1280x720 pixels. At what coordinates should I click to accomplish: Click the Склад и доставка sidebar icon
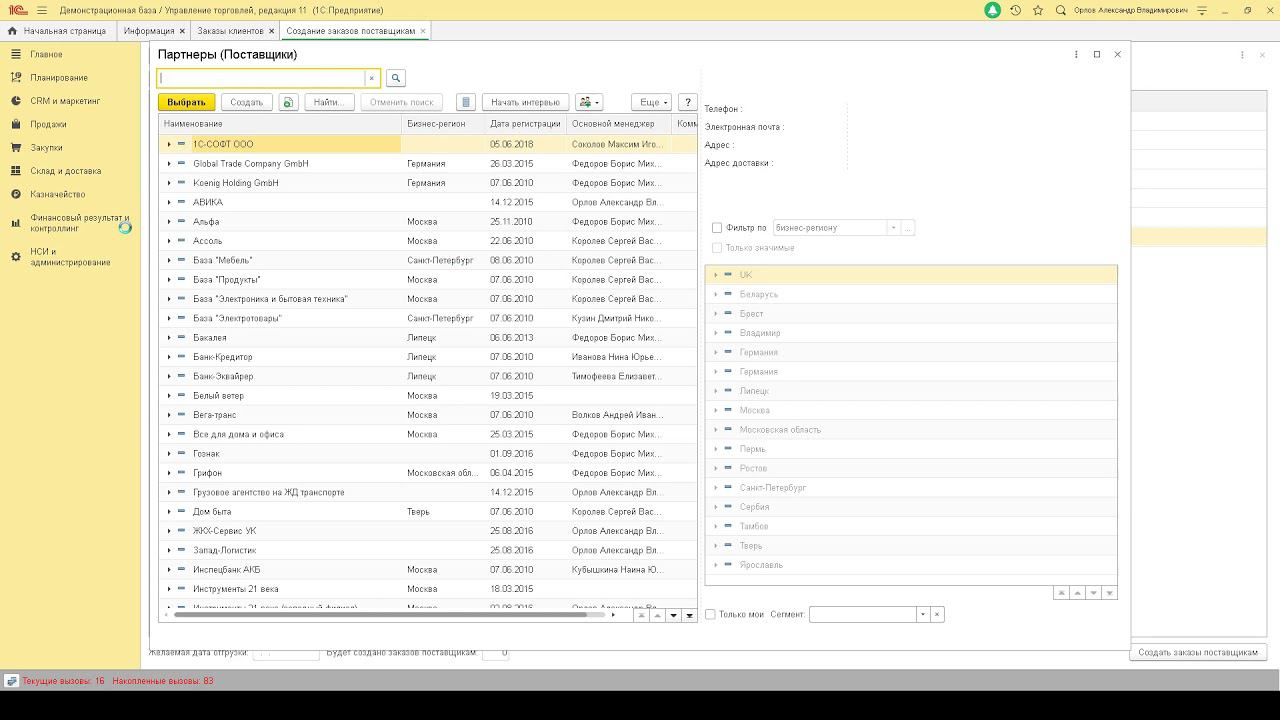point(16,171)
